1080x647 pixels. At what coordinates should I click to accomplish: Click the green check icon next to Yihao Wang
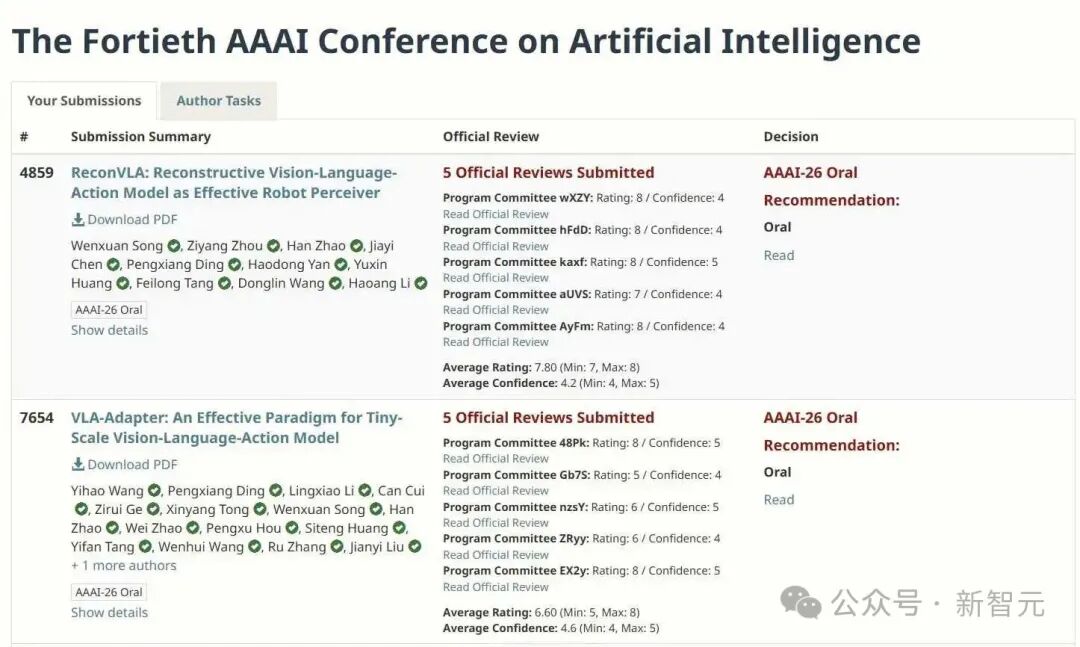pos(154,491)
